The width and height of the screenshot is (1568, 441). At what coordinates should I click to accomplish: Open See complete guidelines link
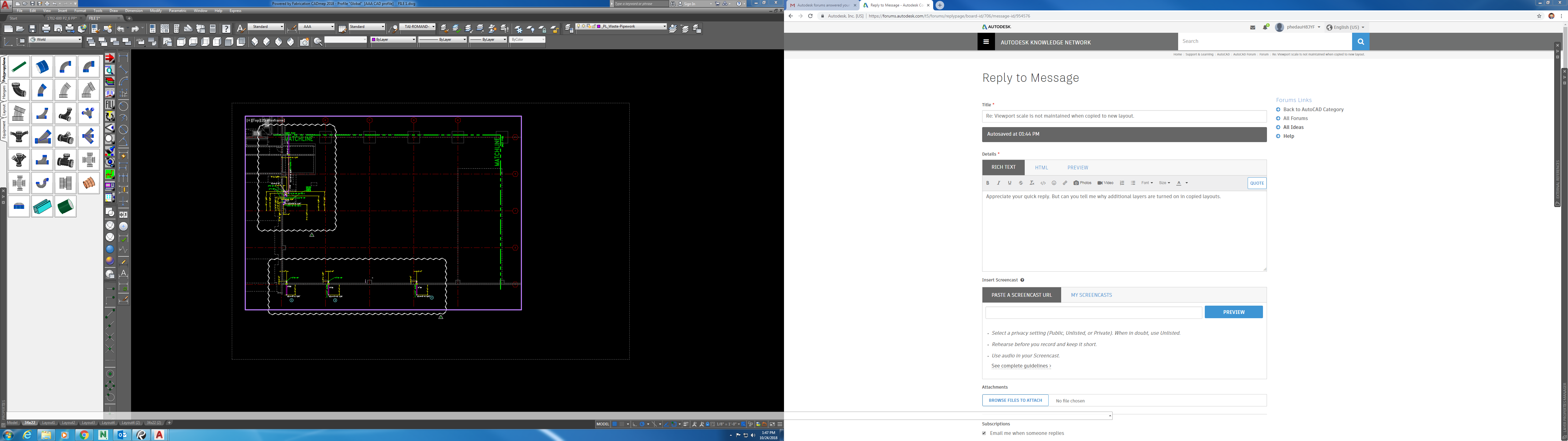click(x=1021, y=366)
